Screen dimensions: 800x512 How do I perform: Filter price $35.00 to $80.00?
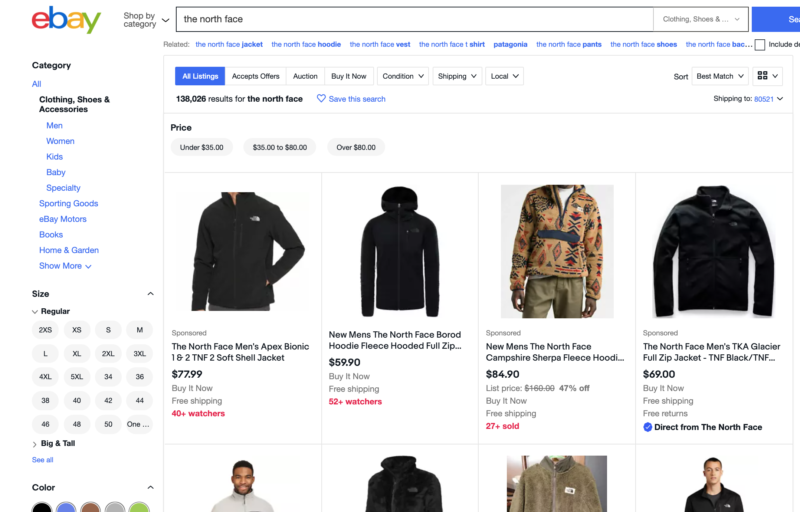pyautogui.click(x=280, y=147)
